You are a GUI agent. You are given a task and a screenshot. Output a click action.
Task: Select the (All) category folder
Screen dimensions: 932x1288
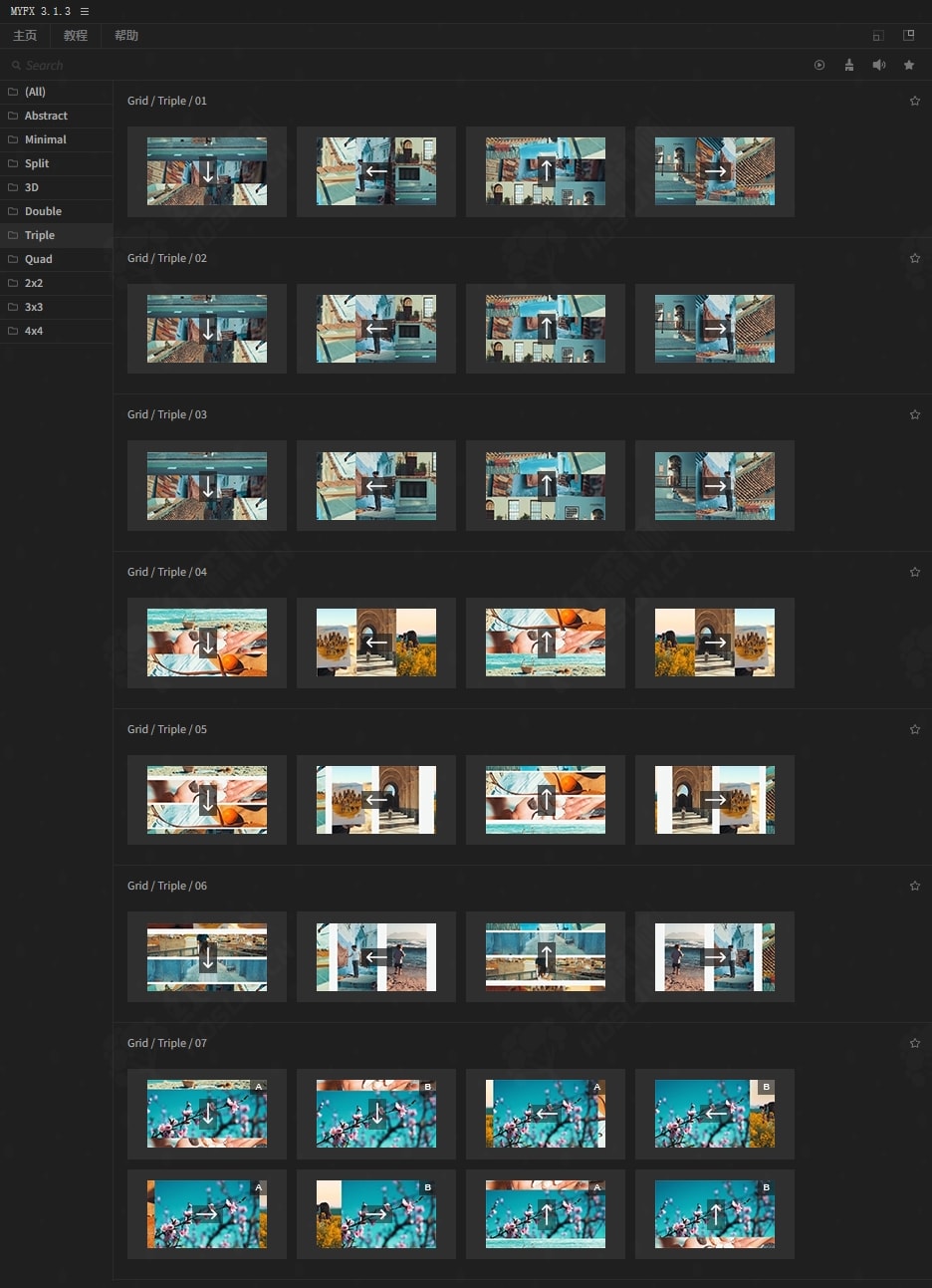[x=56, y=92]
